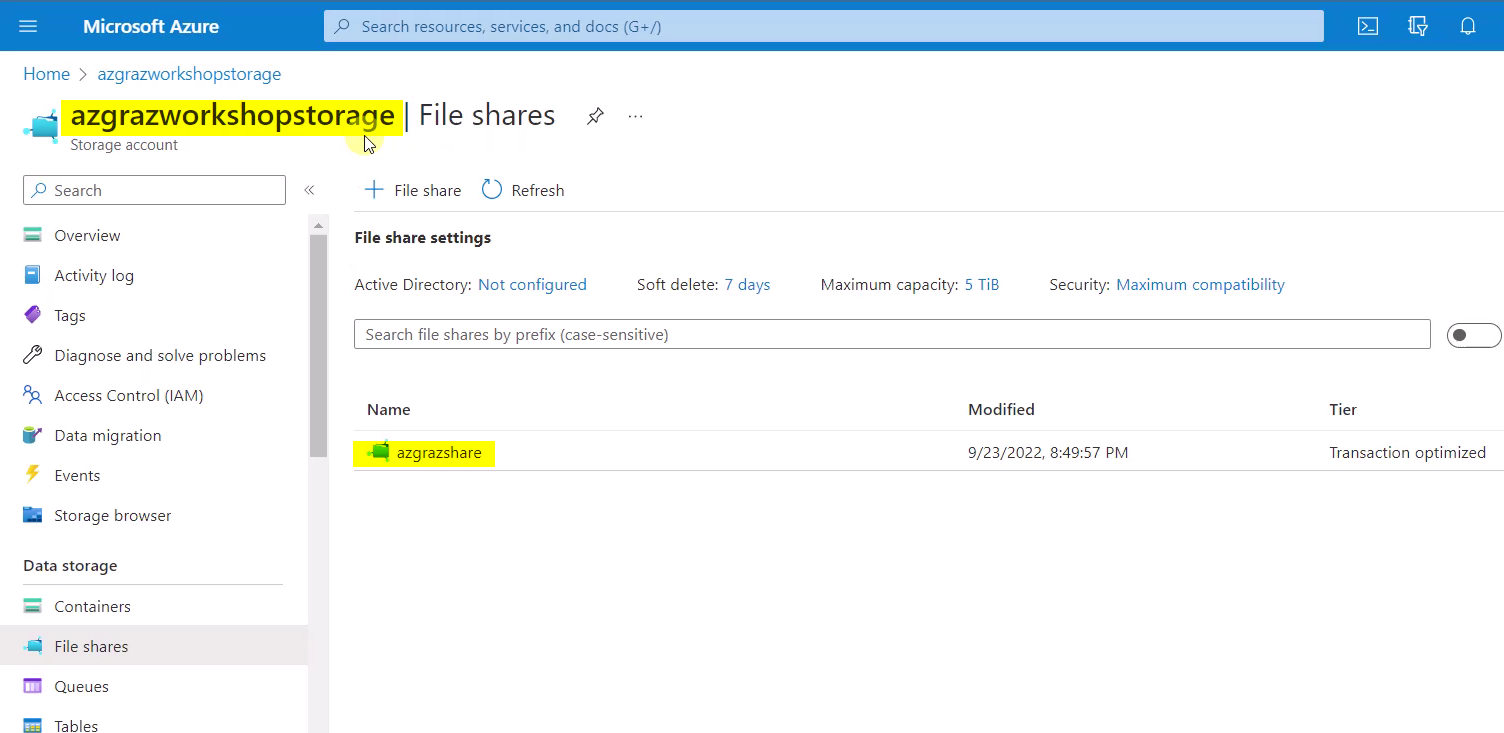
Task: Click the Name column header
Action: 389,409
